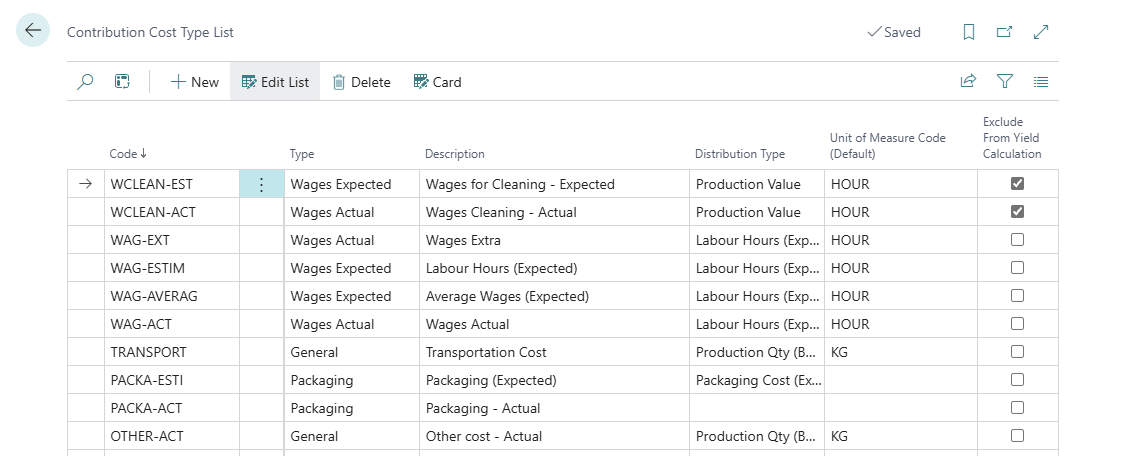Create a new entry with New

click(x=195, y=82)
